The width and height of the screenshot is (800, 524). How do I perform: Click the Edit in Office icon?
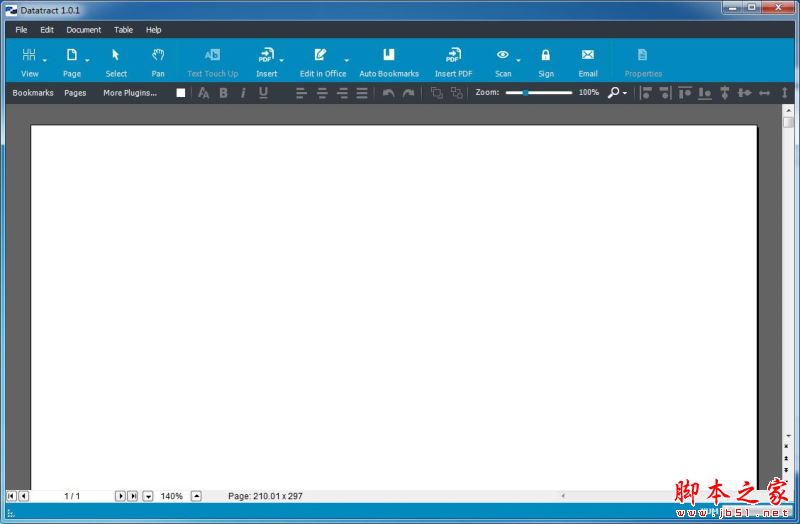[x=320, y=55]
